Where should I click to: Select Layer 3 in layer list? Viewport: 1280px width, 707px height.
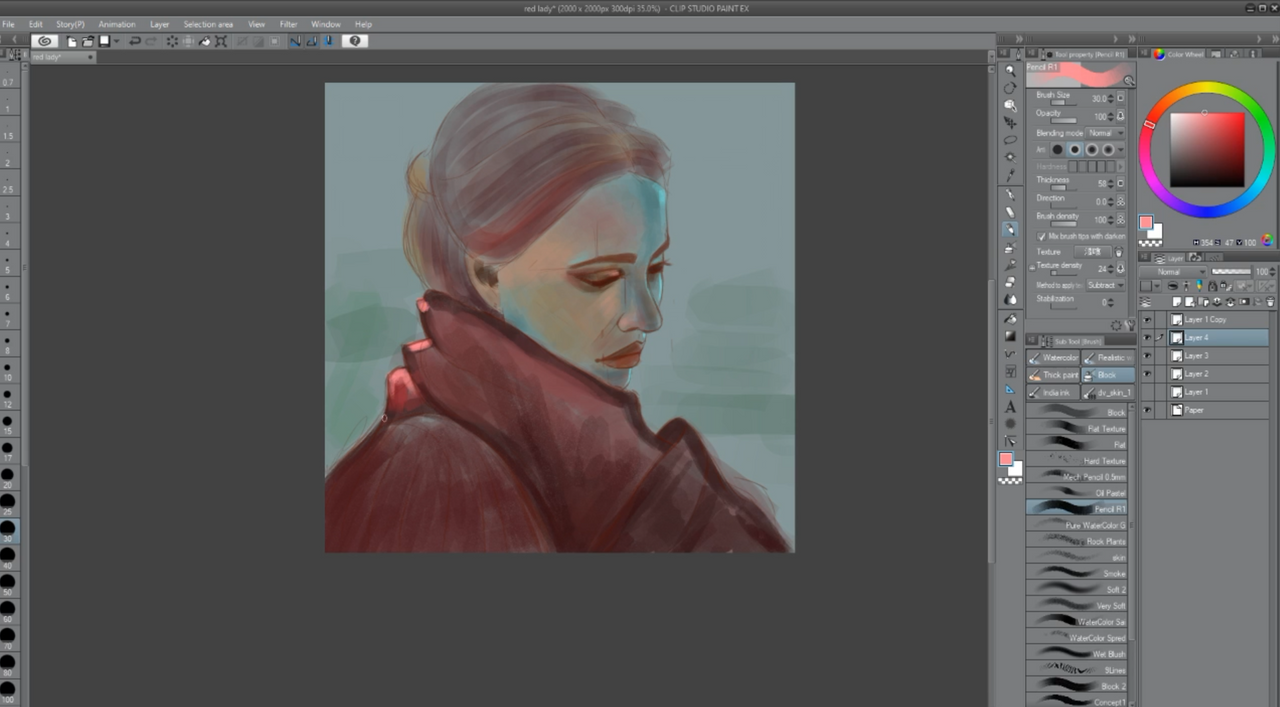[1204, 356]
